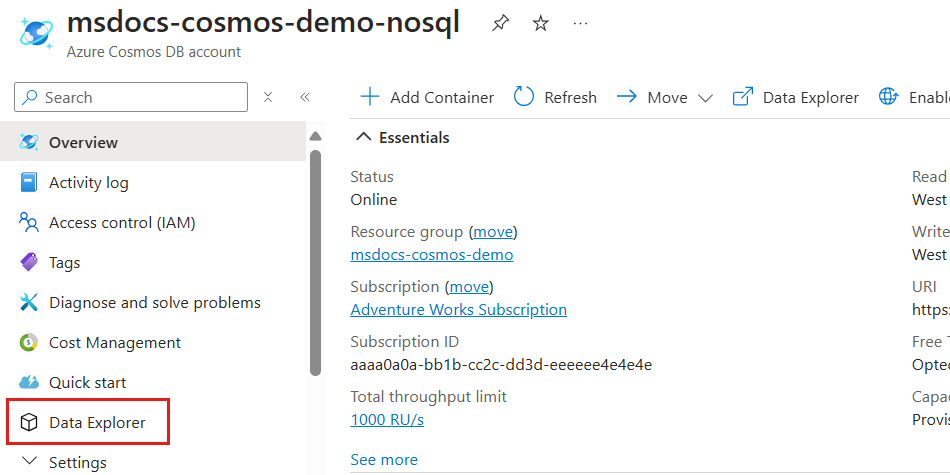Open the msdocs-cosmos-demo resource group link
The image size is (950, 475).
[x=431, y=255]
